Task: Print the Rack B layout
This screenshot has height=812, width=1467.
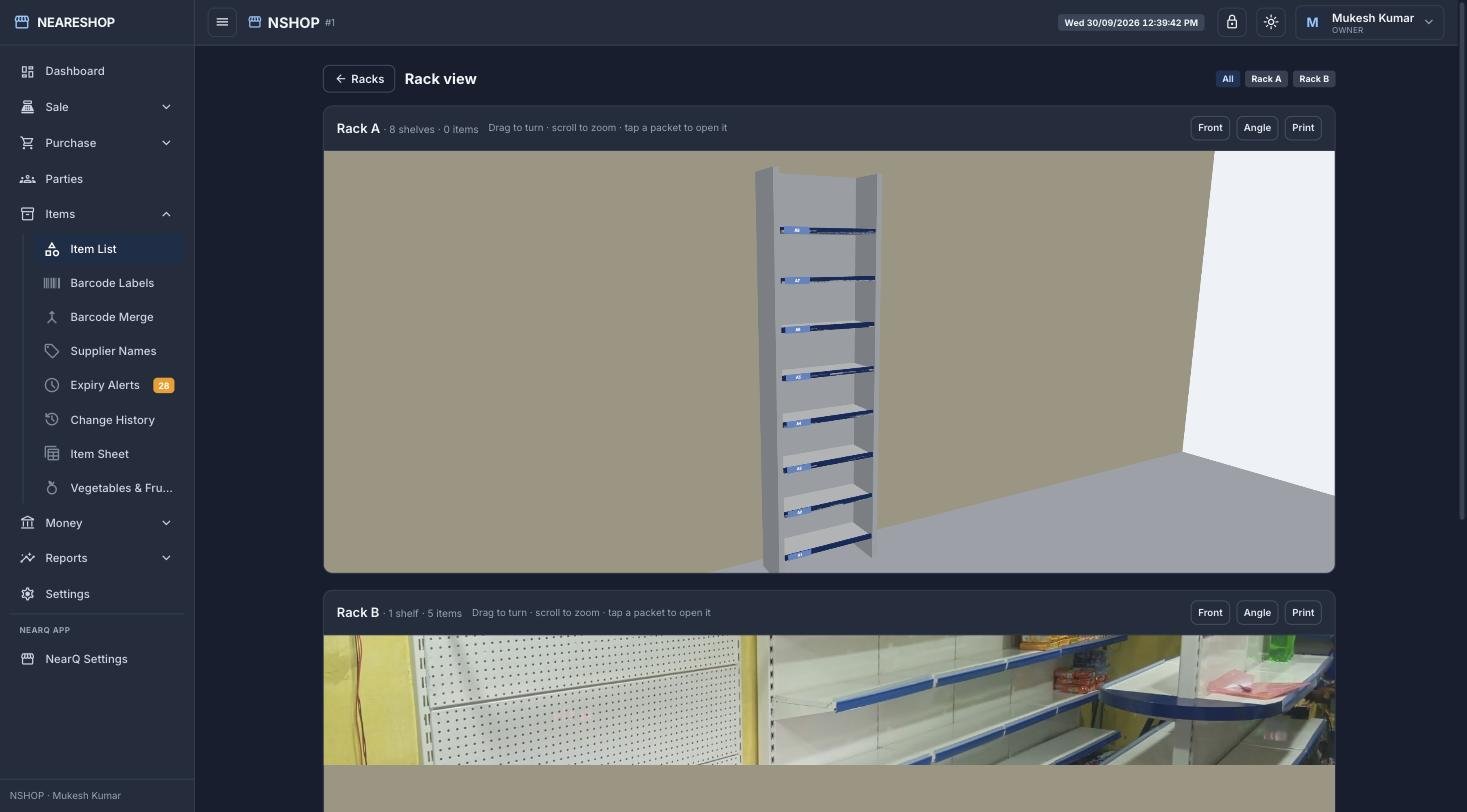Action: [1303, 613]
